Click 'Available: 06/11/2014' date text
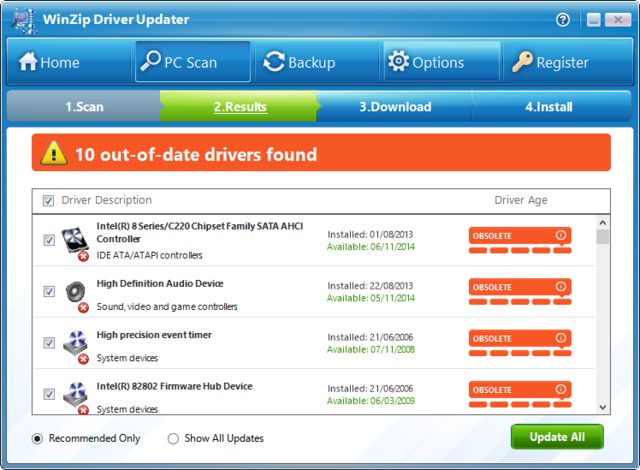 371,247
